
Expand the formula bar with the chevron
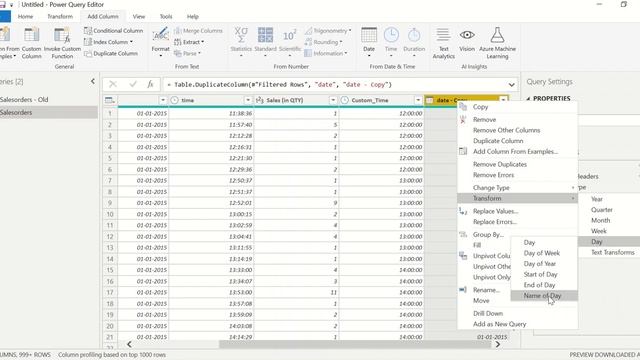pos(511,84)
